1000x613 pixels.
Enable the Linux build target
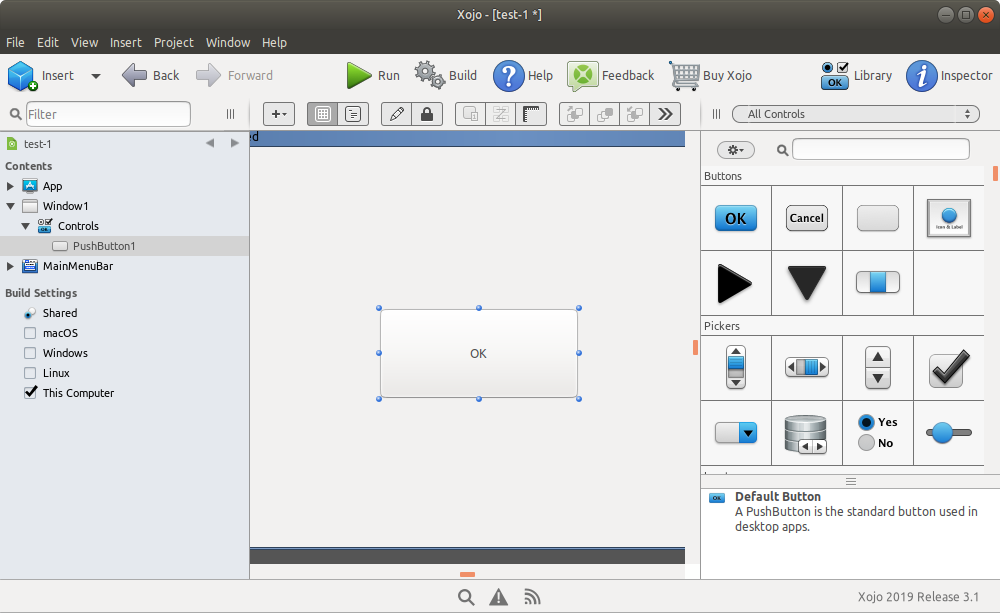30,373
